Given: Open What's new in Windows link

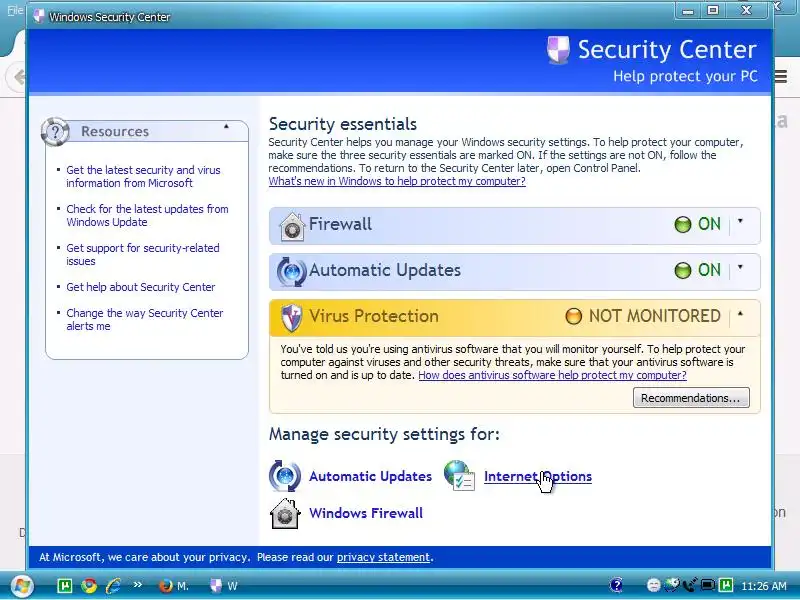Looking at the screenshot, I should coord(397,181).
